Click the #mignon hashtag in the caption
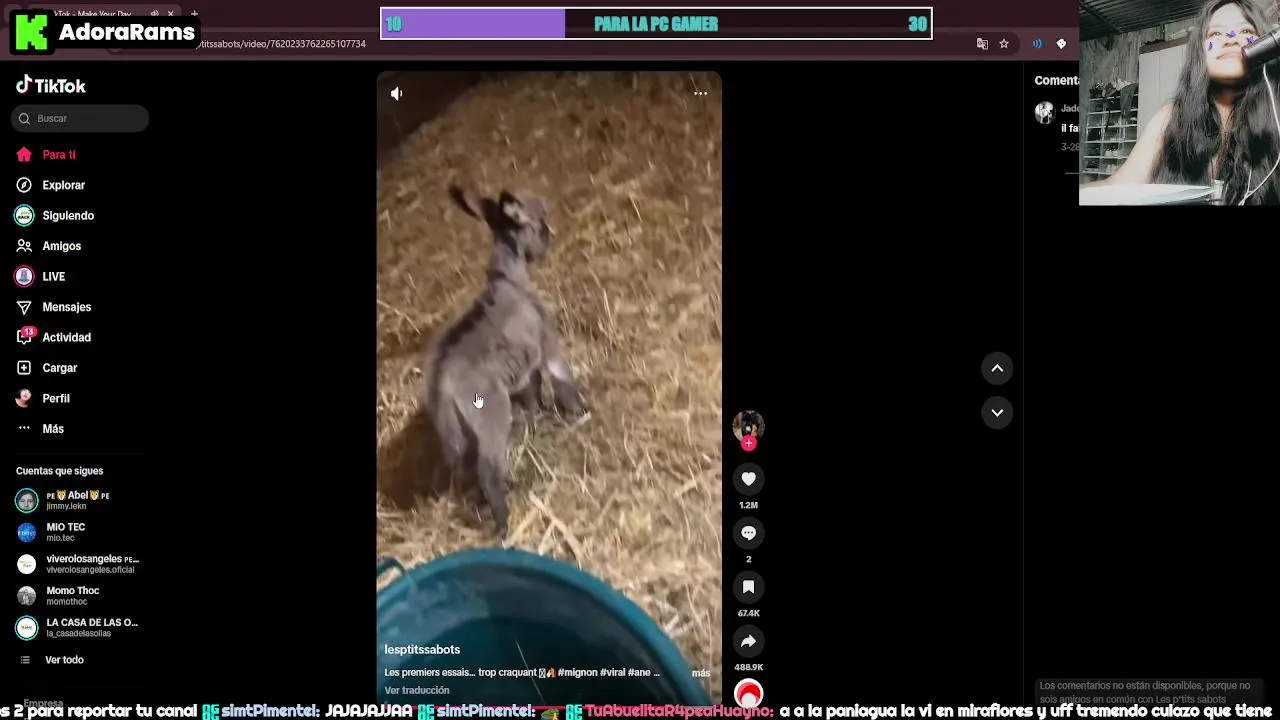 point(577,673)
